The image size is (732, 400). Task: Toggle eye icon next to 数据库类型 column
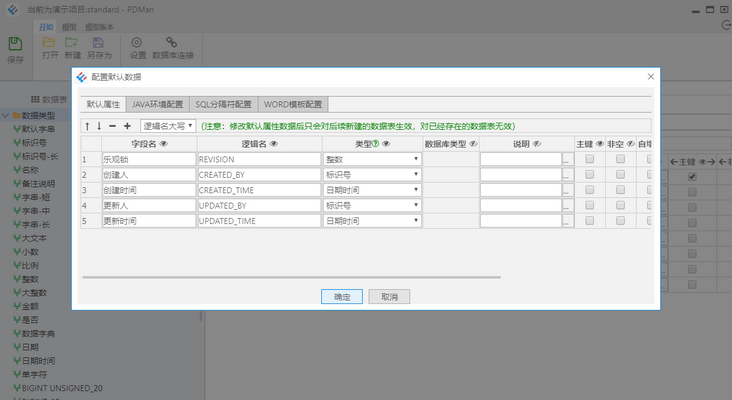pos(473,144)
